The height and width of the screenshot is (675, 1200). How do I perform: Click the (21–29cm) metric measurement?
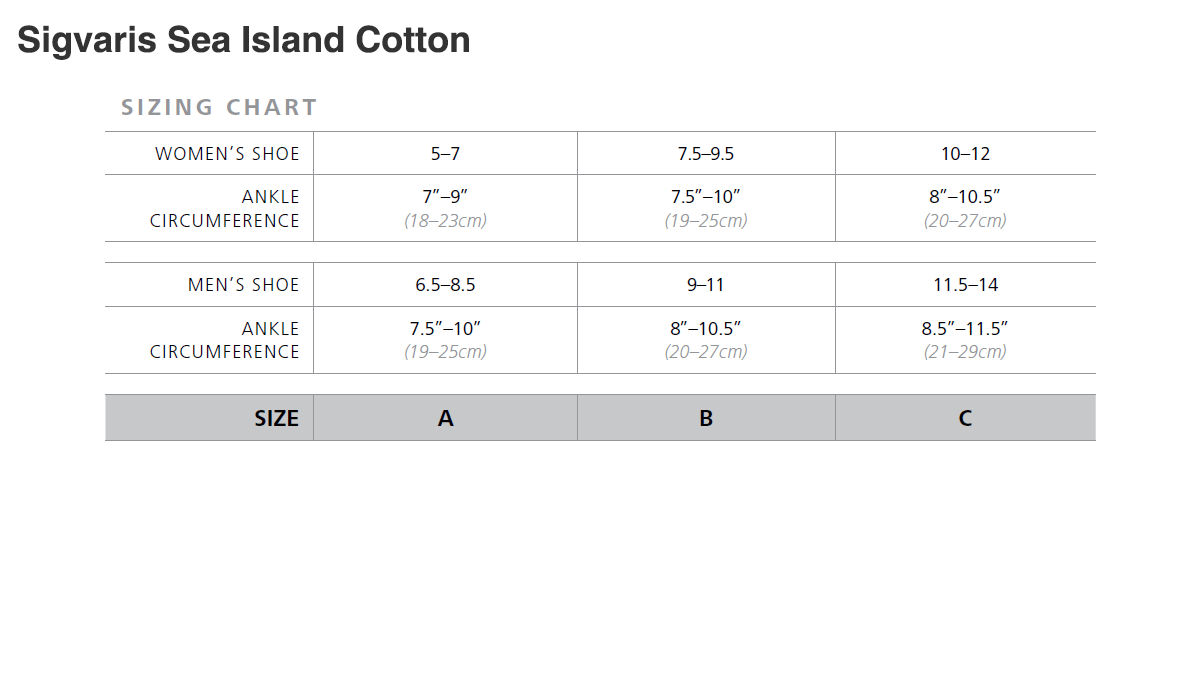point(965,351)
